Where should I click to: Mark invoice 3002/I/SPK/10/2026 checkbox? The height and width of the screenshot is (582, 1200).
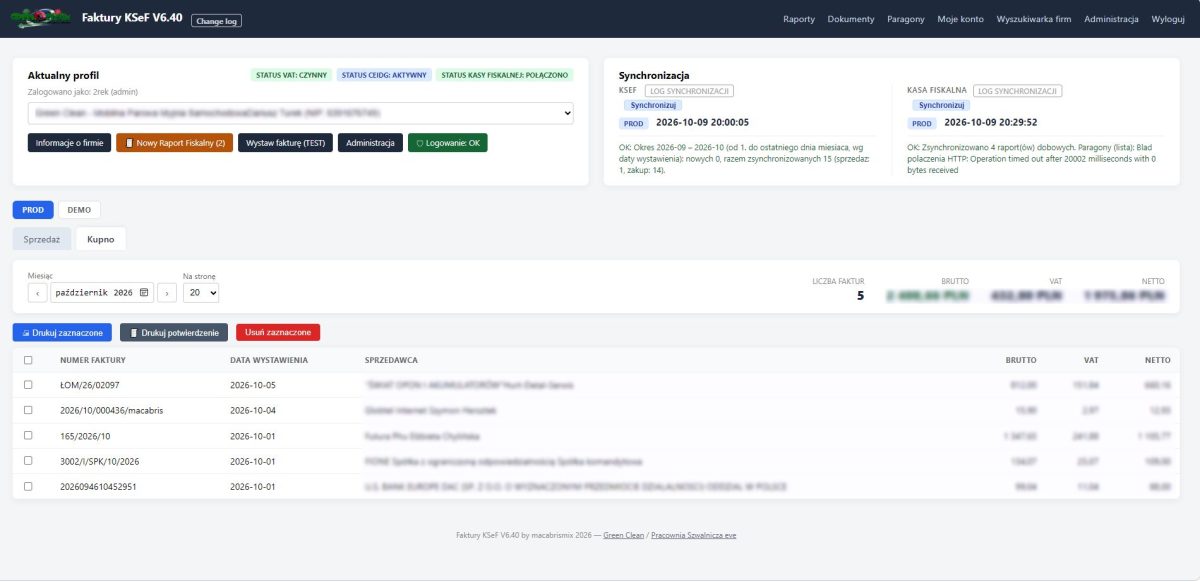click(28, 461)
